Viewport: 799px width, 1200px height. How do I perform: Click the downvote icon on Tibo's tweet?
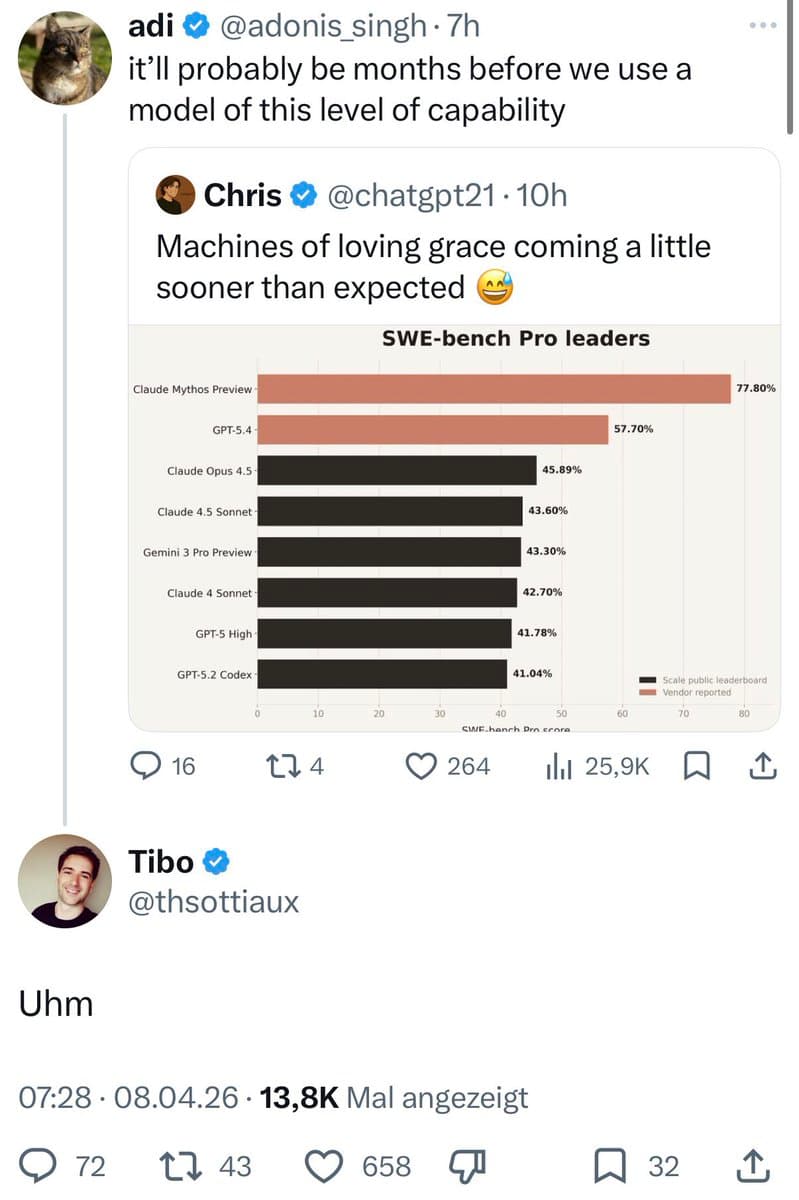(462, 1164)
